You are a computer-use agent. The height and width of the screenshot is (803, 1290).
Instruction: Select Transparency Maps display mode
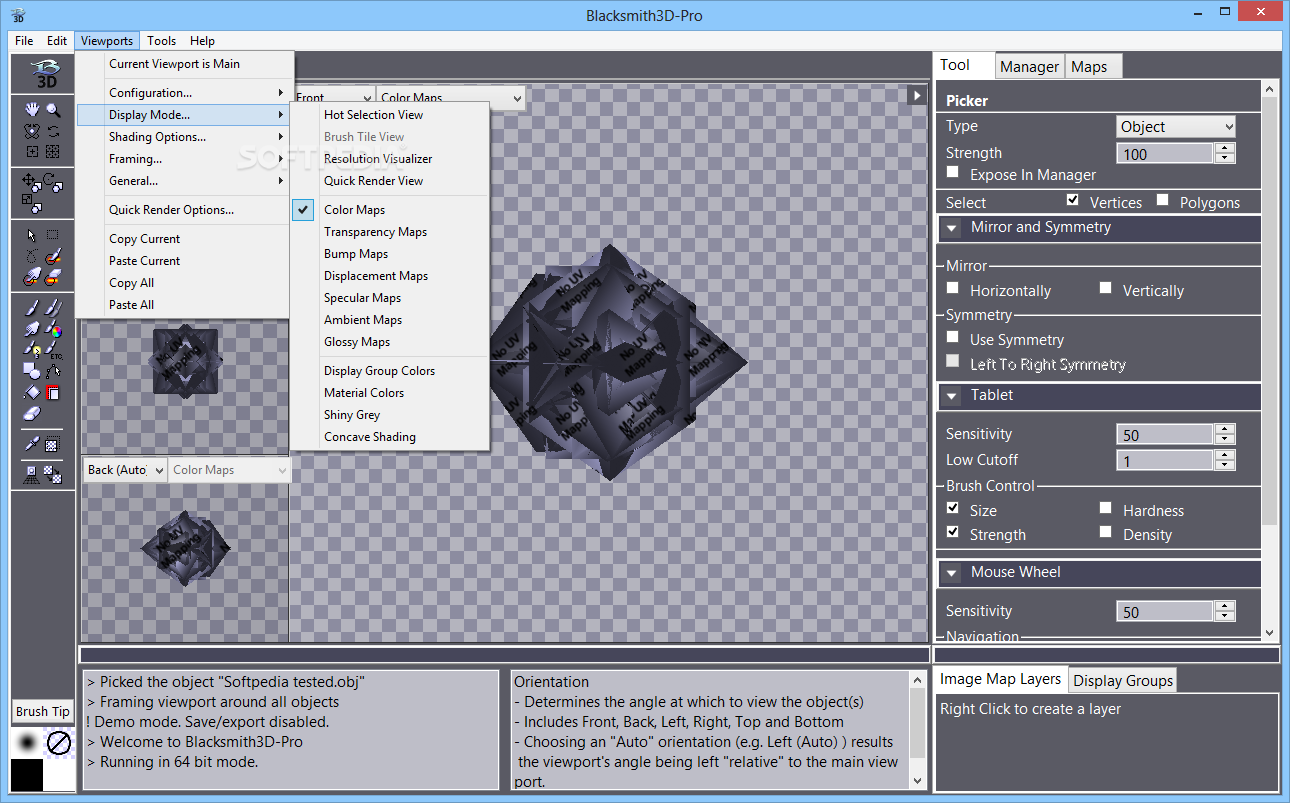point(390,232)
